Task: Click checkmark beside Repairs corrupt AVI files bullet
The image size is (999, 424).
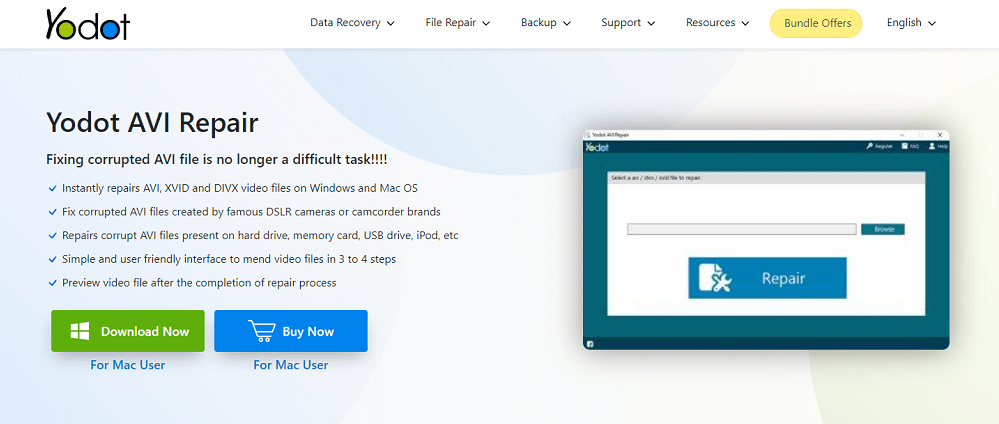Action: (52, 235)
